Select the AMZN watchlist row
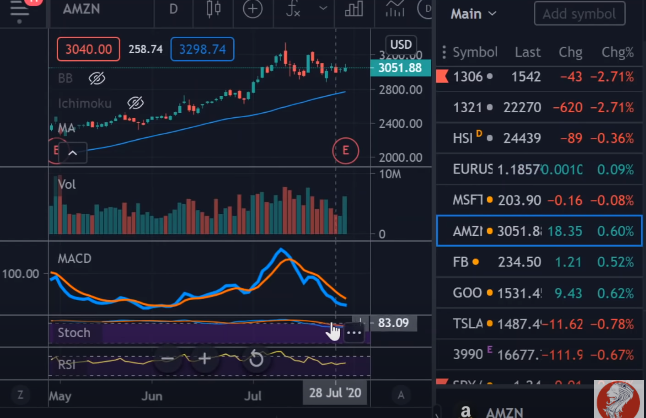Screen dimensions: 646x418 pyautogui.click(x=539, y=231)
